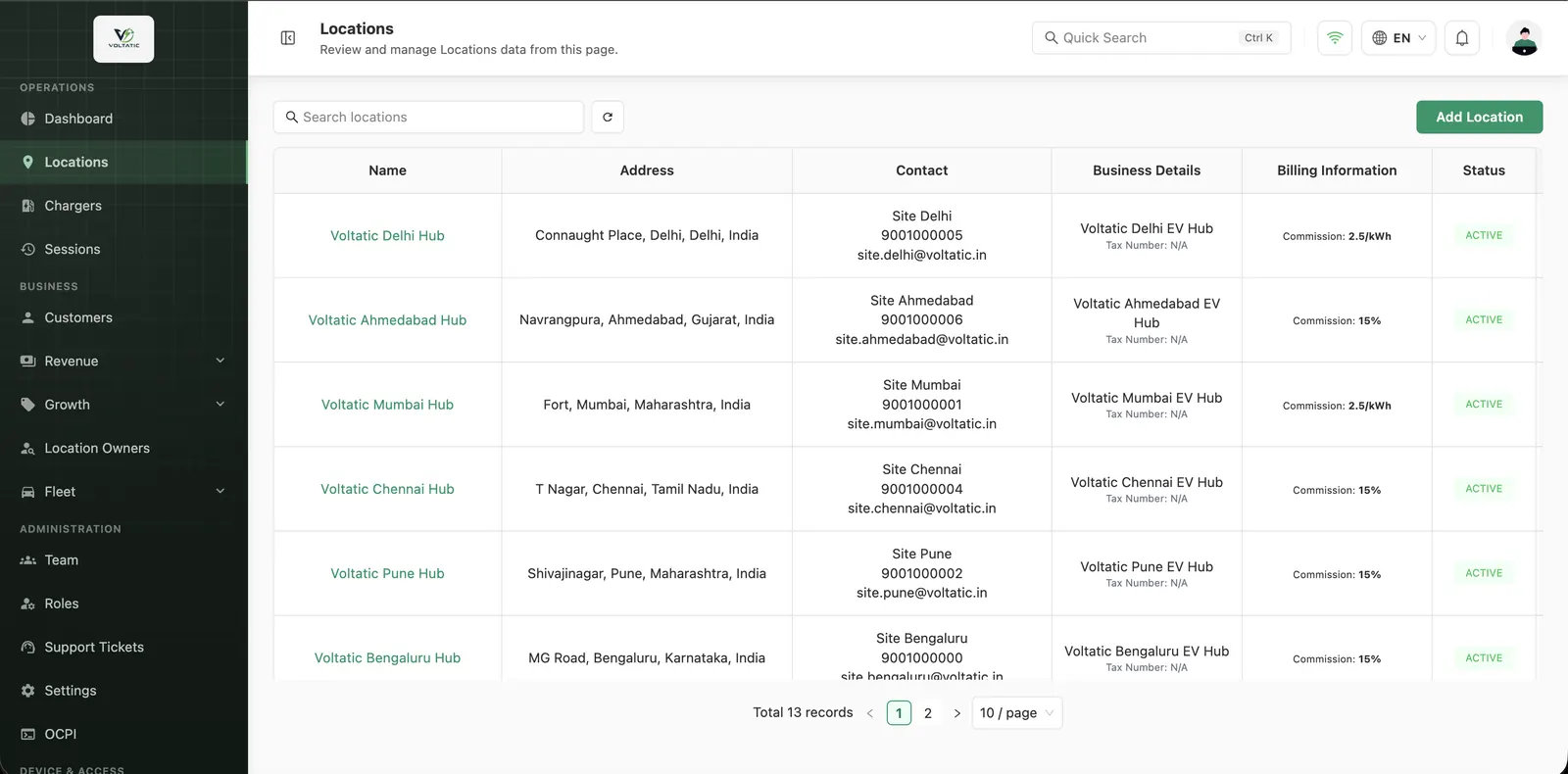This screenshot has width=1568, height=774.
Task: Click the Customers person icon
Action: tap(27, 318)
